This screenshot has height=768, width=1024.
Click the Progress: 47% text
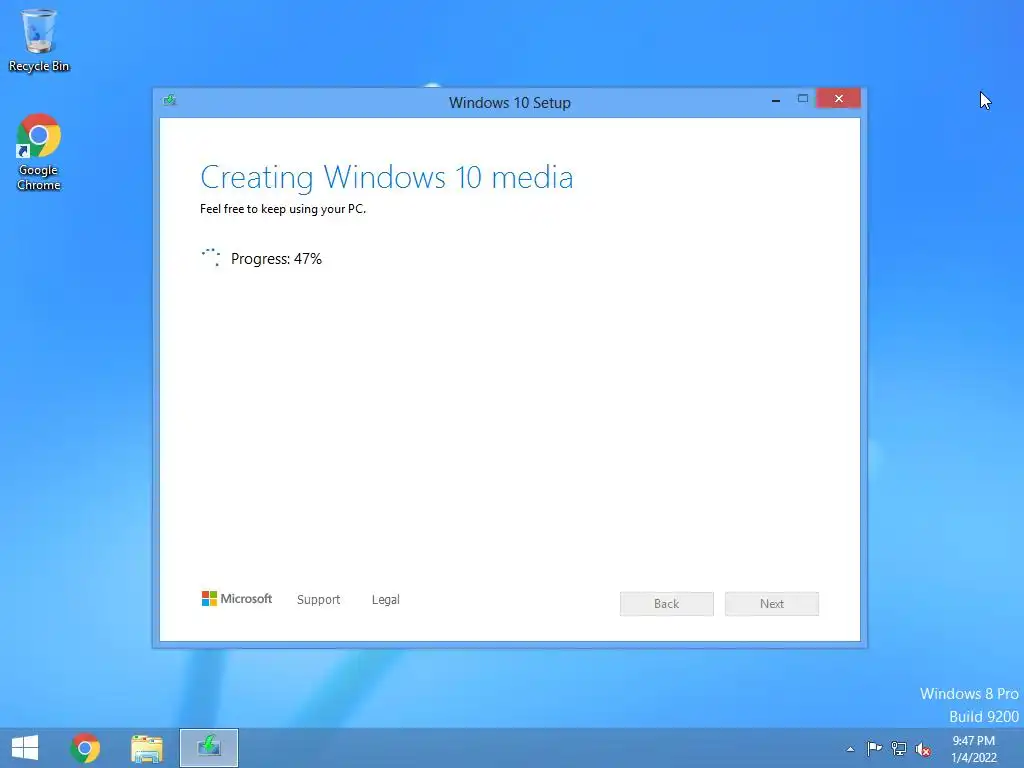click(276, 259)
